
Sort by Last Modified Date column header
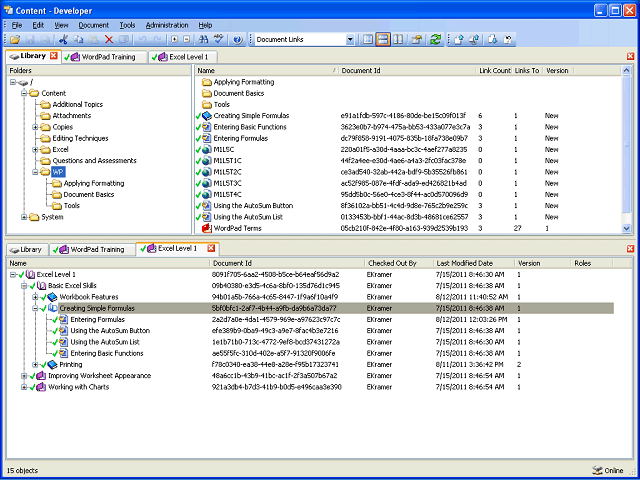[473, 264]
